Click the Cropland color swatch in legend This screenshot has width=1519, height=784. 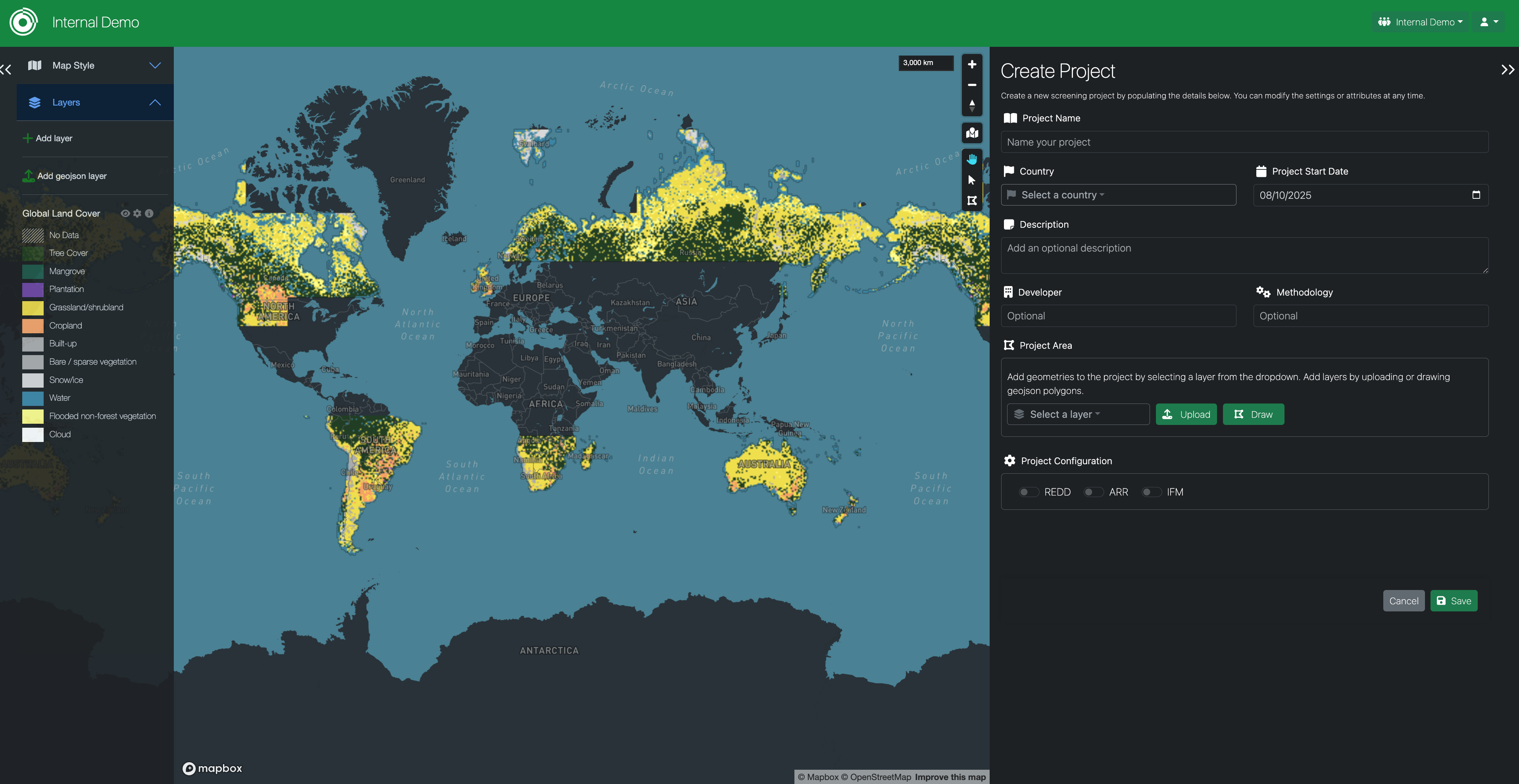pyautogui.click(x=33, y=326)
